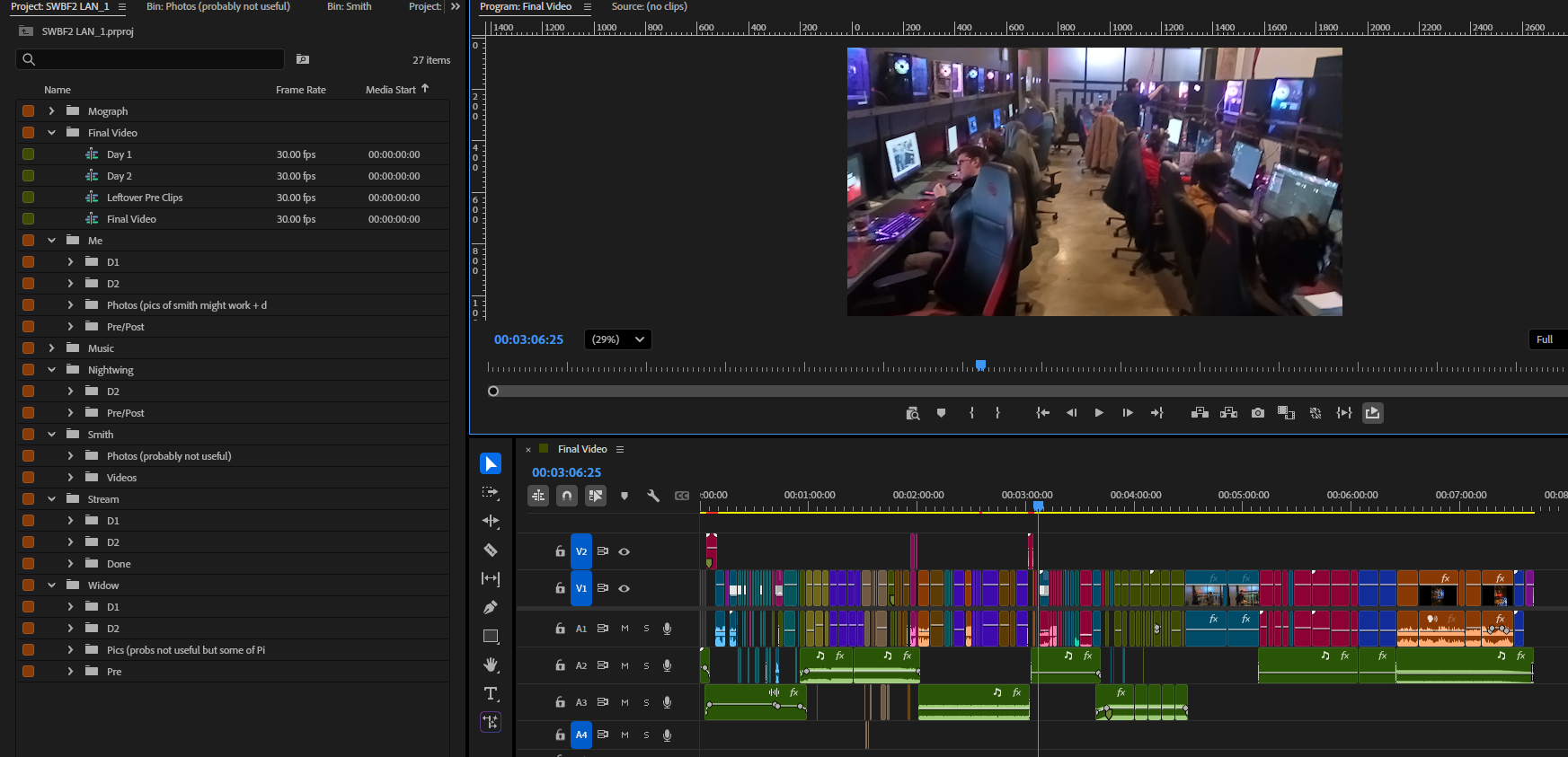1568x757 pixels.
Task: Hide the V2 track output
Action: pos(625,551)
